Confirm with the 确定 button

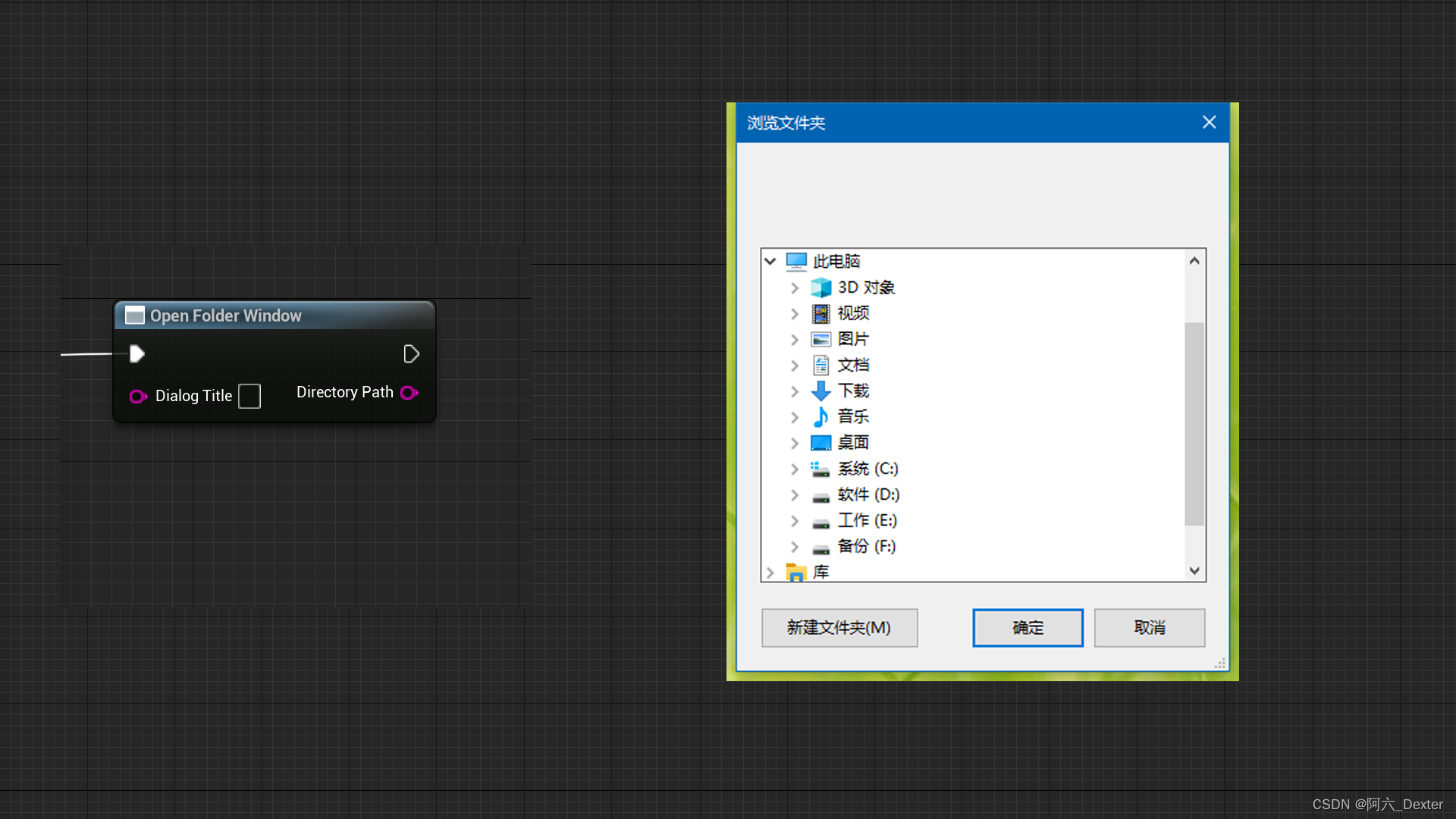coord(1028,628)
